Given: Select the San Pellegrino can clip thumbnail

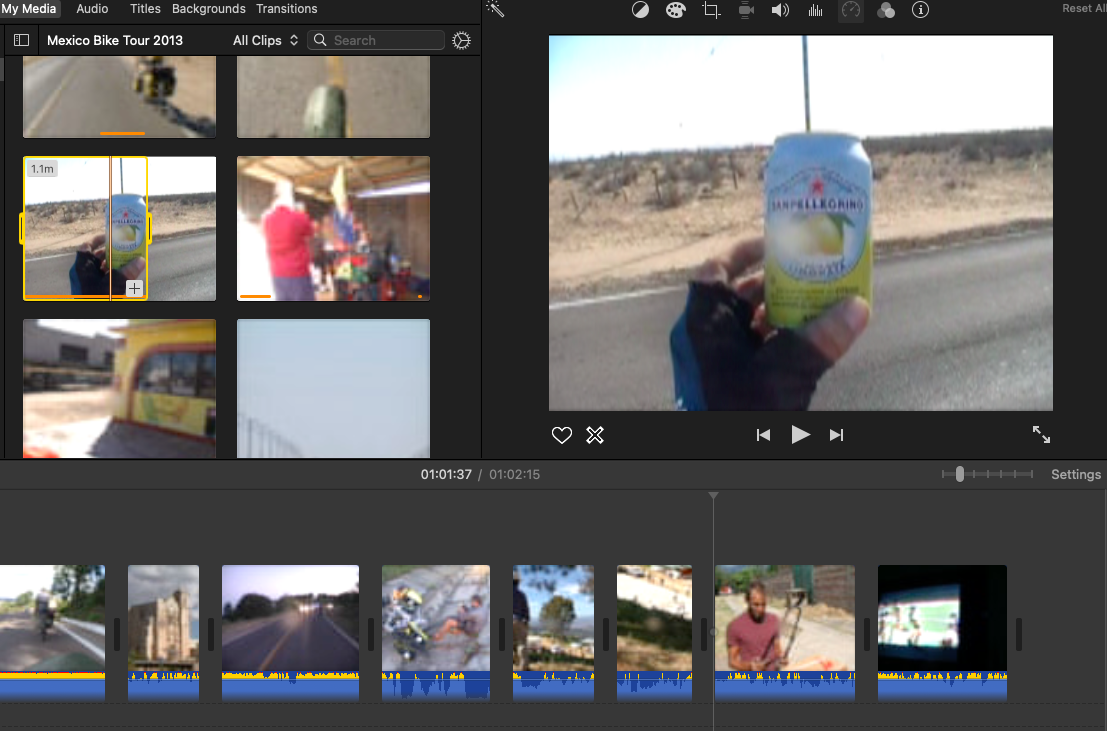Looking at the screenshot, I should 119,228.
